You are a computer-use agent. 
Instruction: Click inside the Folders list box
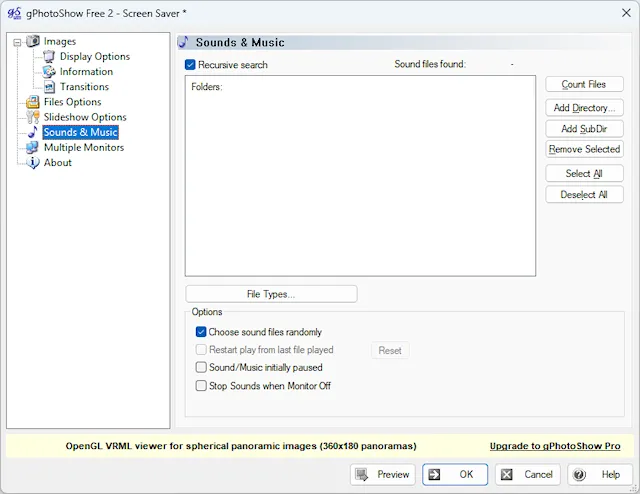360,180
